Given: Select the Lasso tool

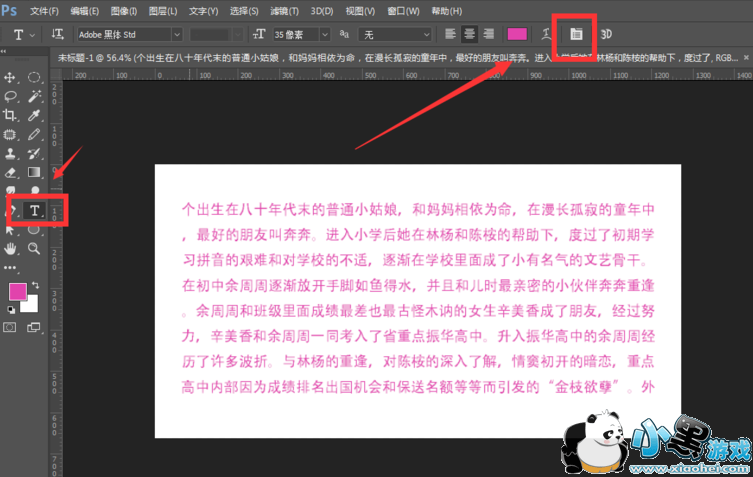Looking at the screenshot, I should [x=11, y=96].
